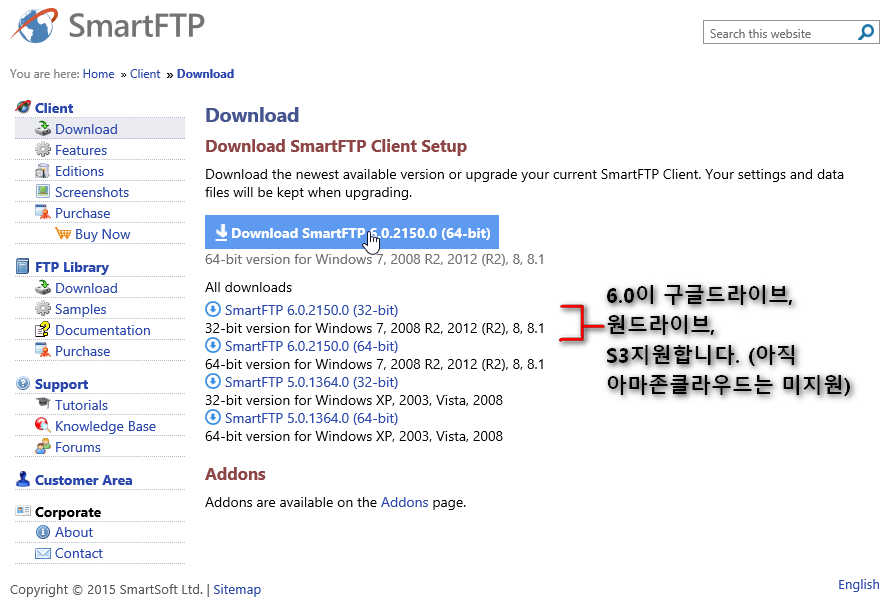The width and height of the screenshot is (887, 605).
Task: Open the Tutorials page
Action: [x=81, y=405]
